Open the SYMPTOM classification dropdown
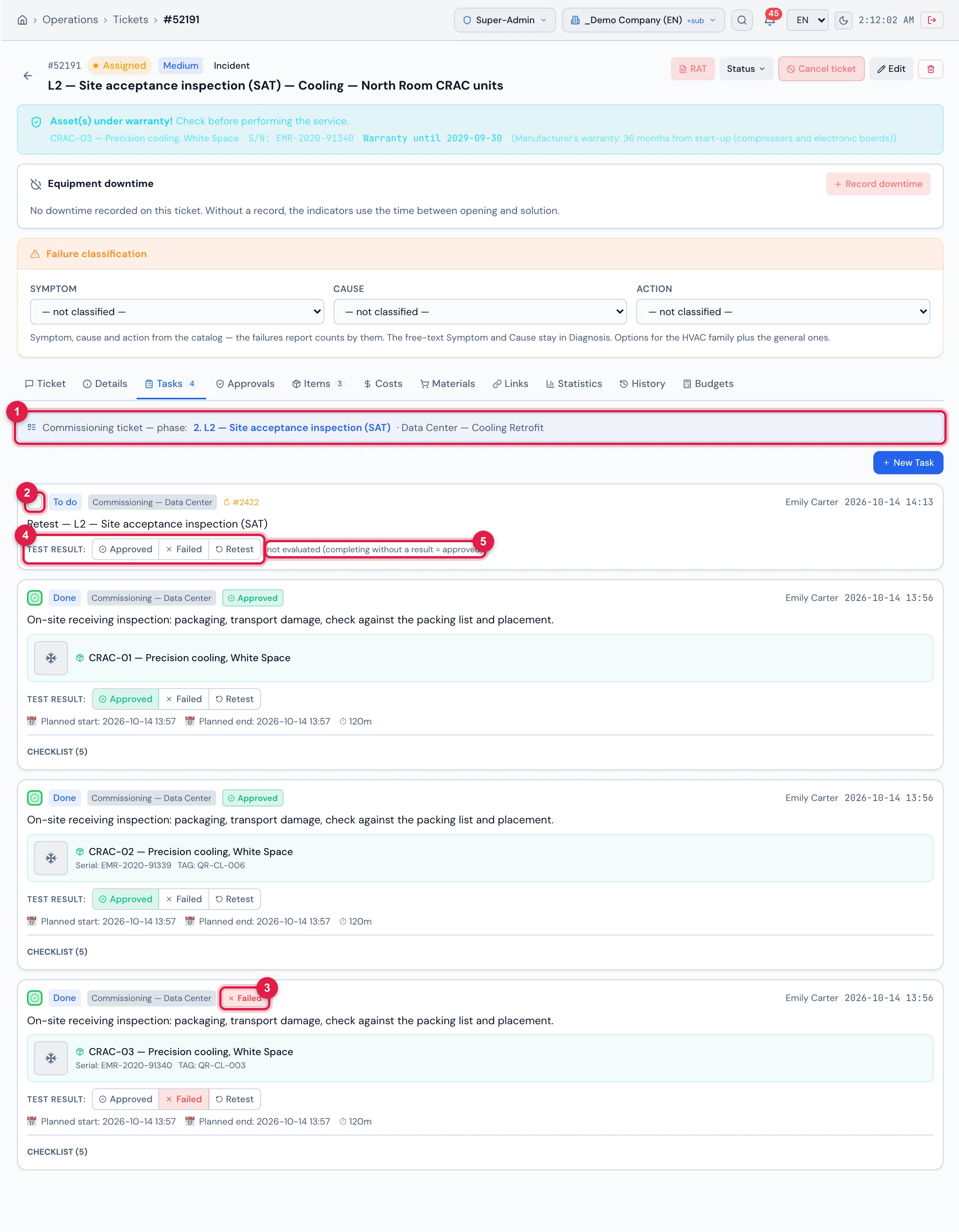Image resolution: width=959 pixels, height=1232 pixels. tap(177, 312)
